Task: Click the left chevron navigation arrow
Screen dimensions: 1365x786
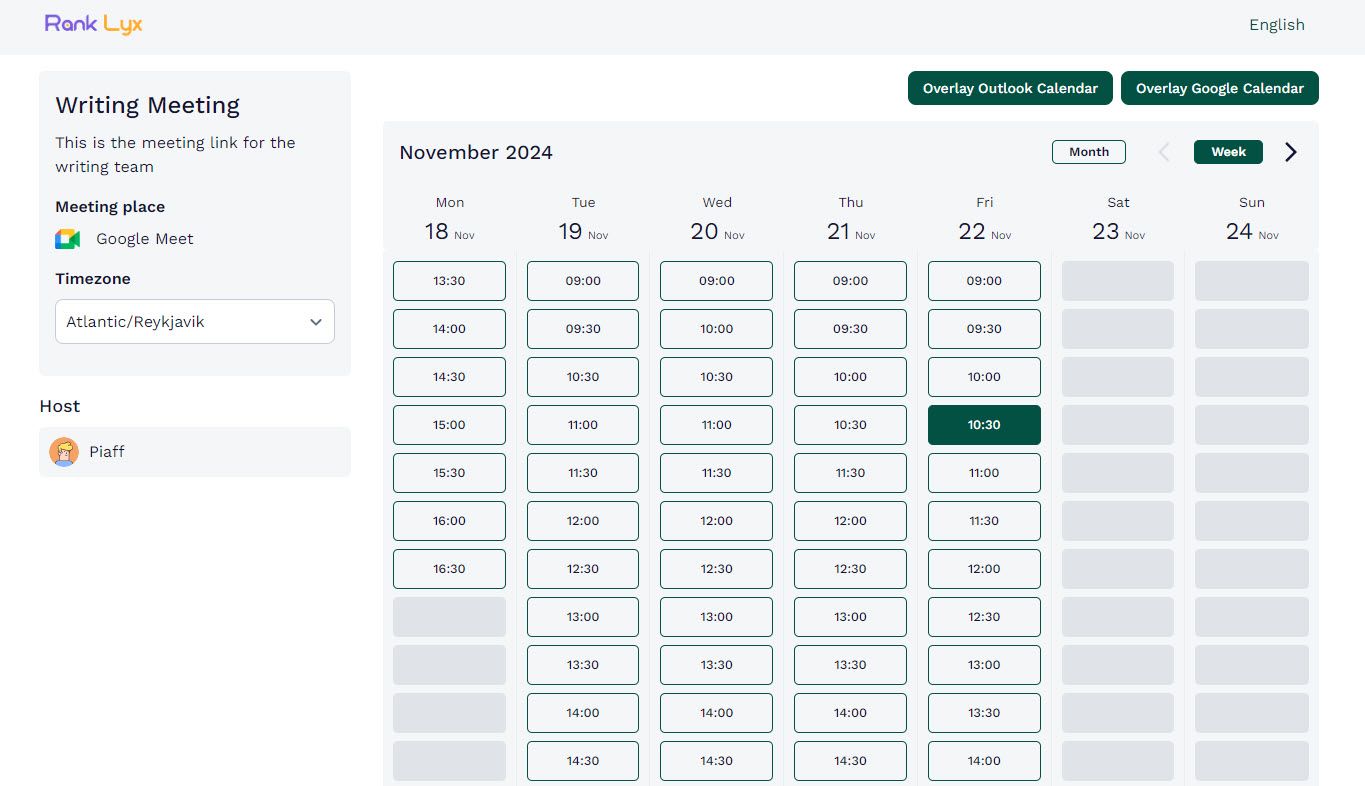Action: pyautogui.click(x=1163, y=151)
